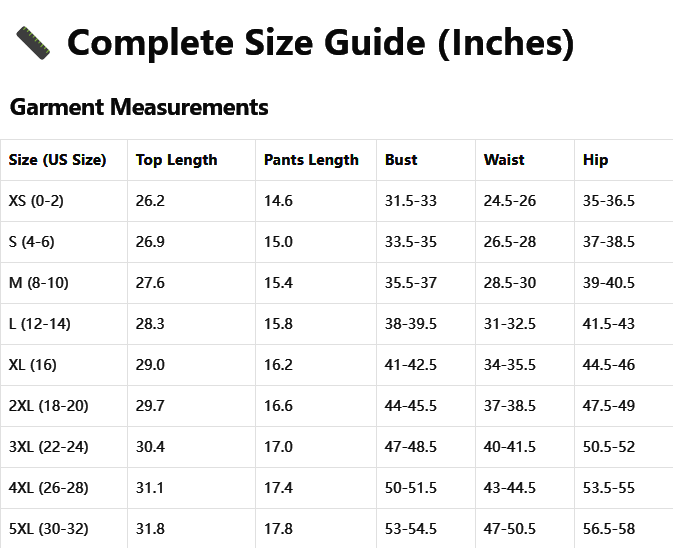
Task: Click the Complete Size Guide heading
Action: (x=321, y=42)
